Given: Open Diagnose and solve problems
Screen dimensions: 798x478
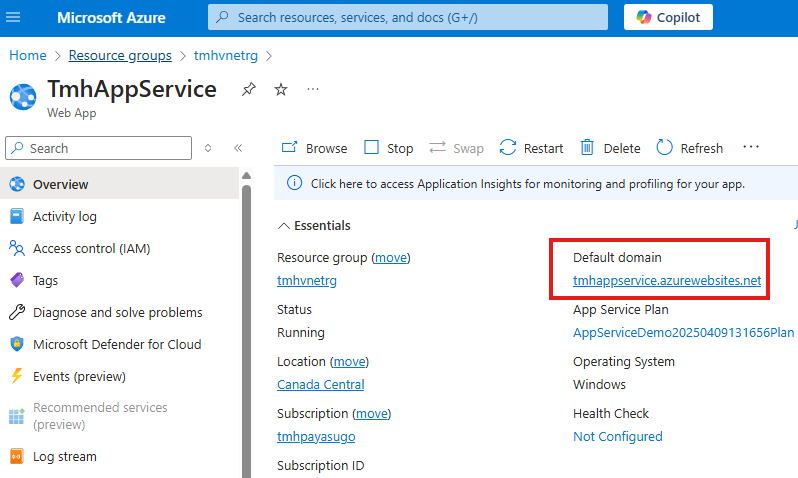Looking at the screenshot, I should coord(117,312).
